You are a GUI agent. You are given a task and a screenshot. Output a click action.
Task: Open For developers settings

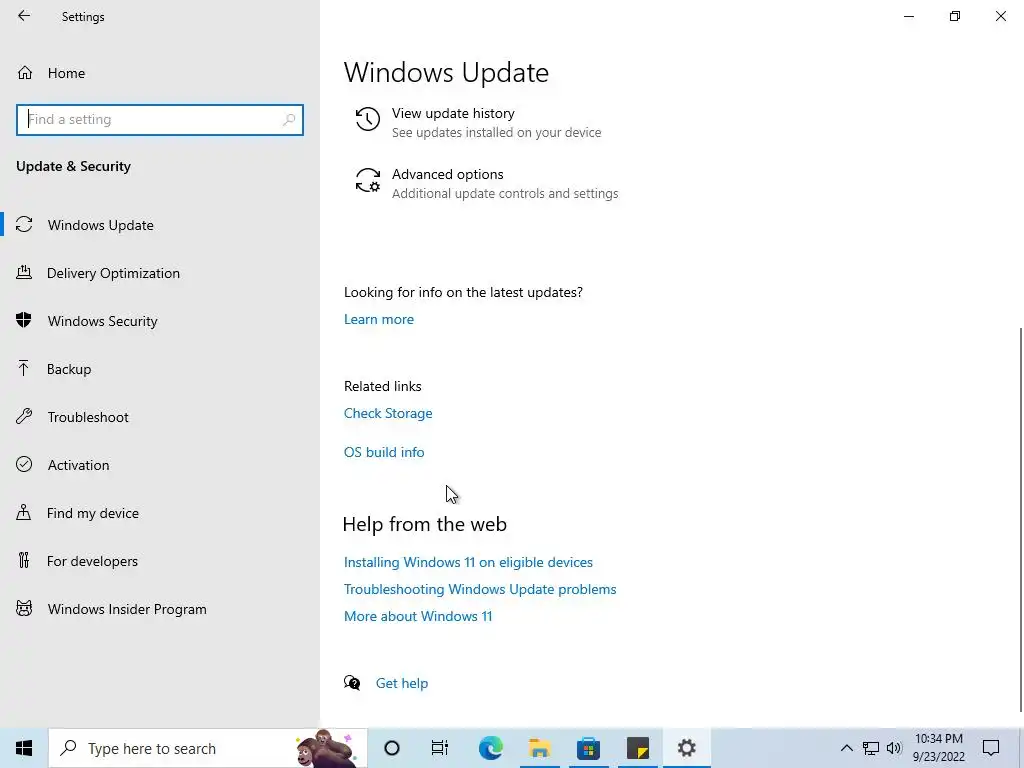(160, 561)
